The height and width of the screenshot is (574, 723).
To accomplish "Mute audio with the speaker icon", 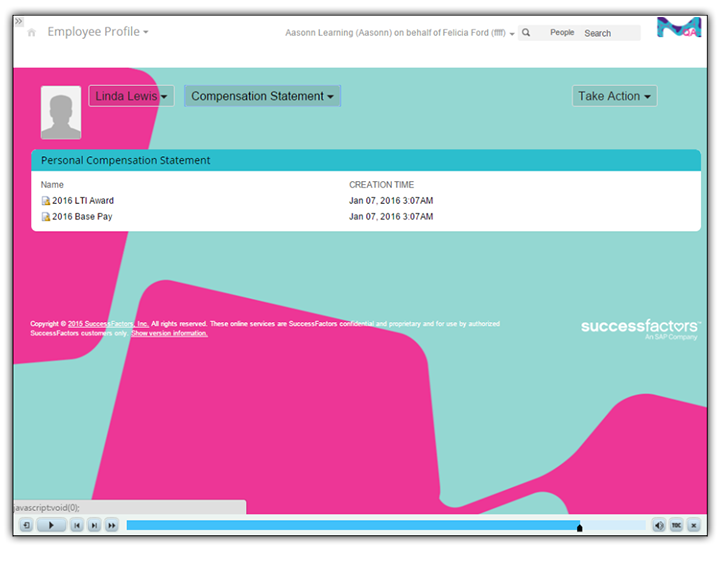I will pyautogui.click(x=659, y=525).
